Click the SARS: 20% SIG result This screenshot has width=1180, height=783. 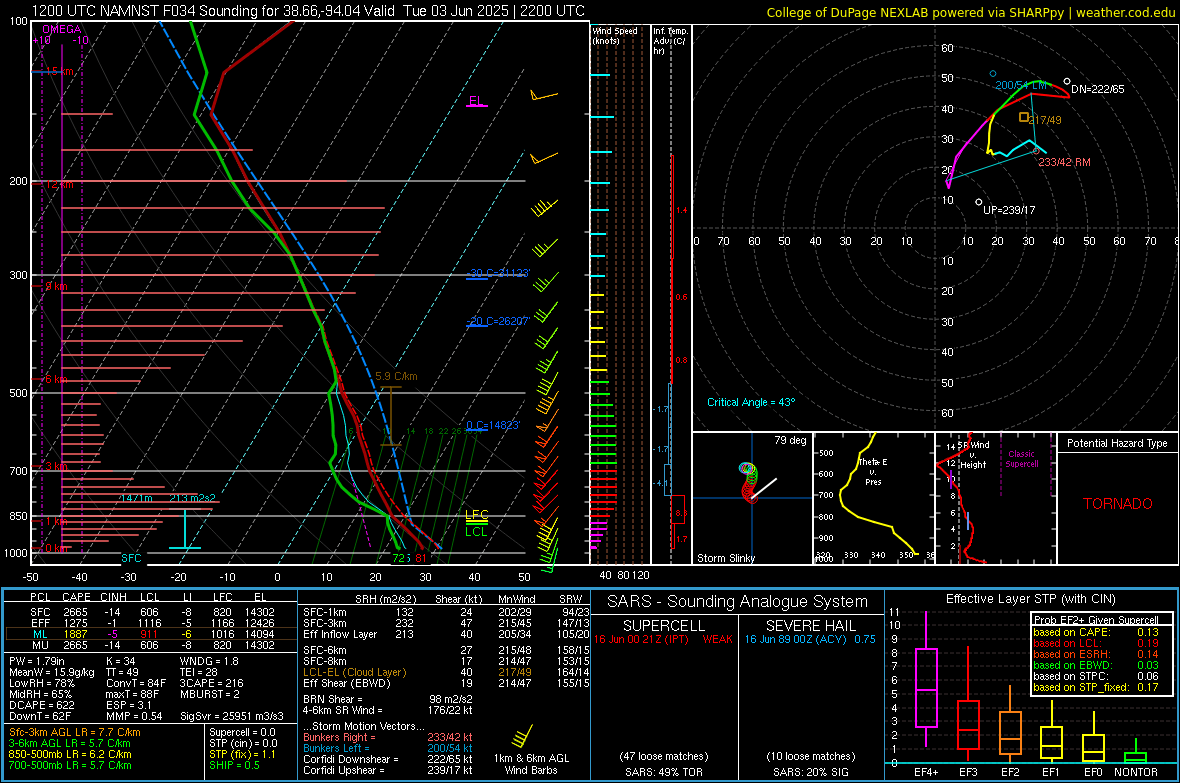(x=810, y=772)
